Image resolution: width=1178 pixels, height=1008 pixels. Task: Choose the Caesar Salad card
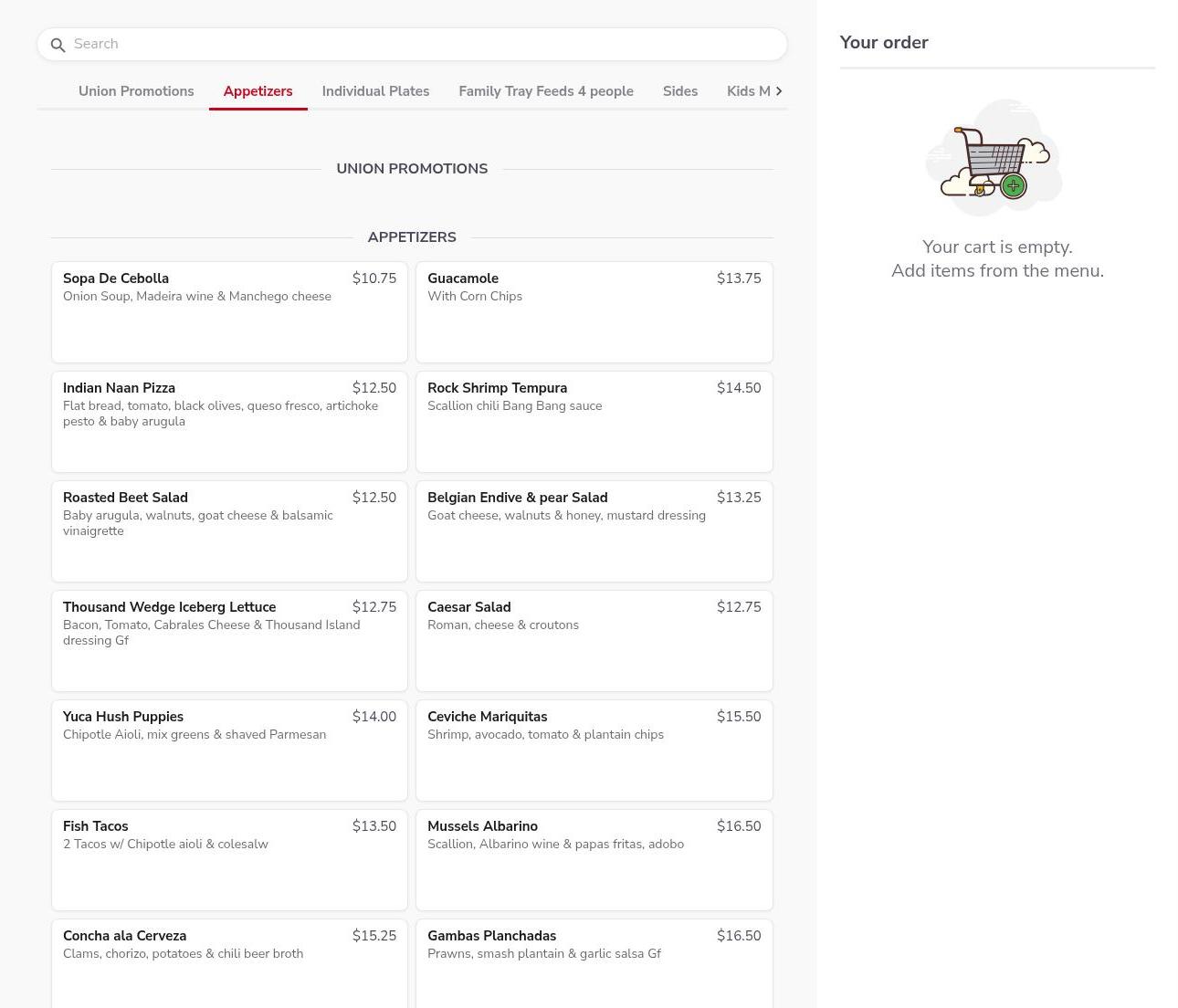594,640
